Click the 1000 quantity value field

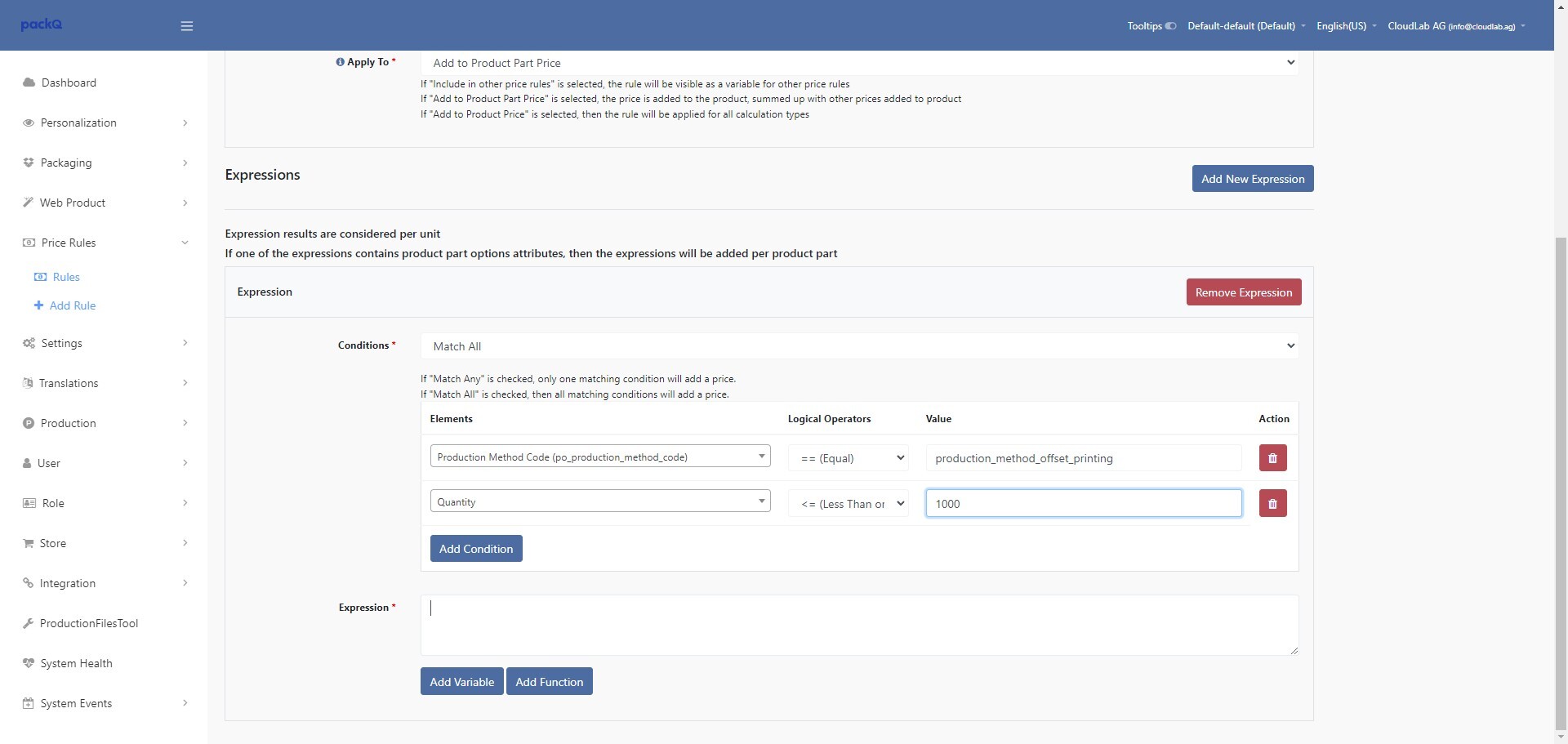[x=1084, y=503]
